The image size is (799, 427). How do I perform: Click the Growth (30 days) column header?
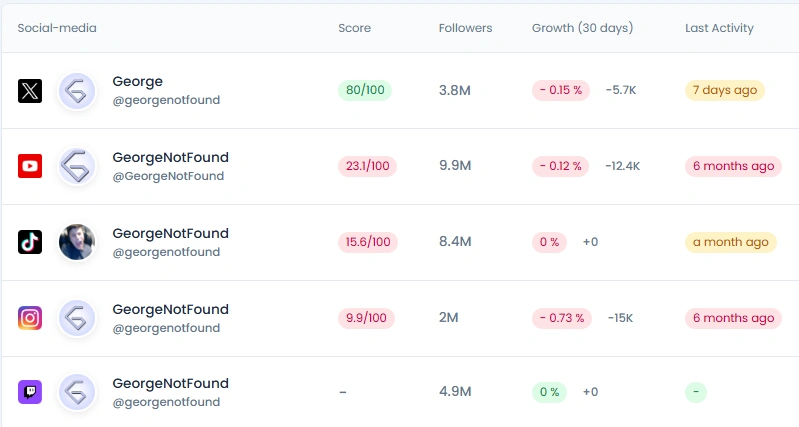point(582,28)
